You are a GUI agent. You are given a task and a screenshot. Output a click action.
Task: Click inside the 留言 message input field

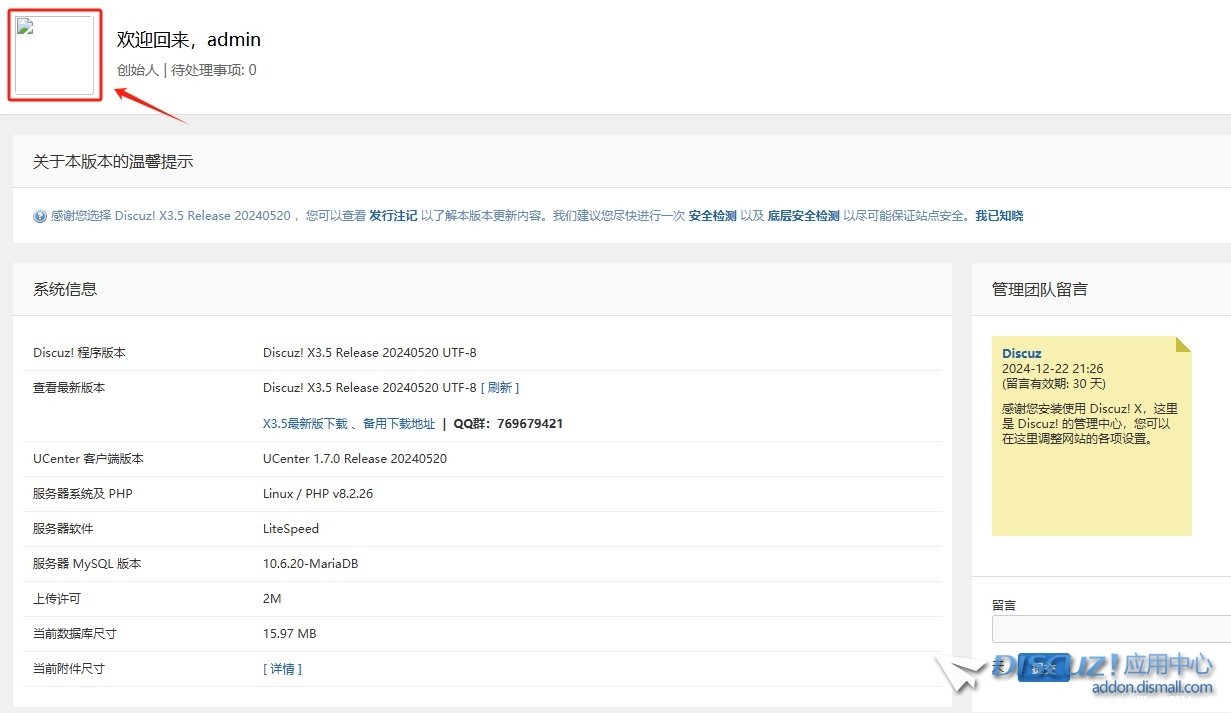coord(1110,629)
